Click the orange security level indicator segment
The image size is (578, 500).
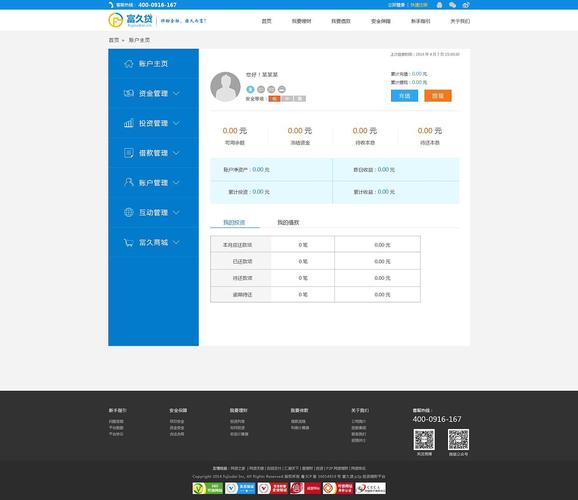(274, 98)
